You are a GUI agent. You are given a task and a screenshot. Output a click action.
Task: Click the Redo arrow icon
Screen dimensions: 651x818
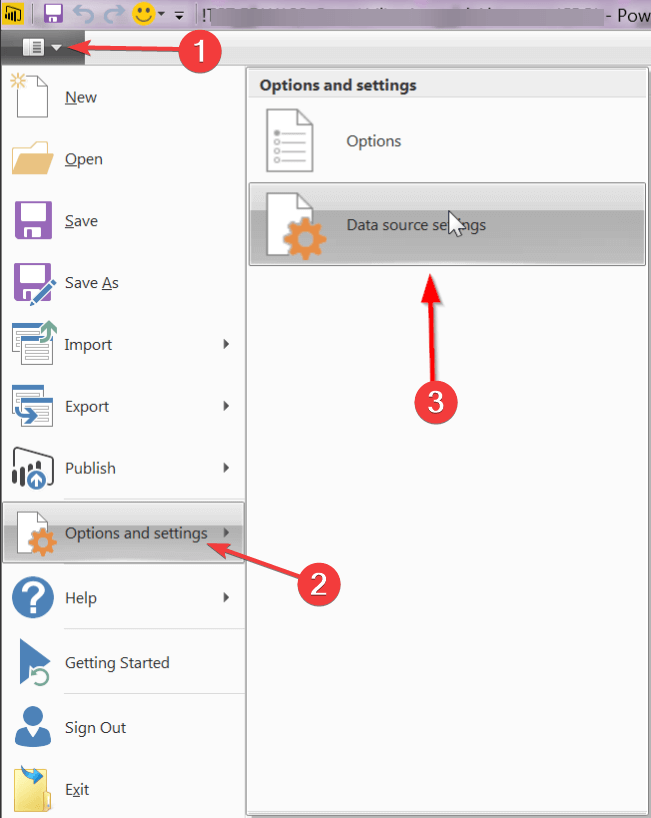114,14
